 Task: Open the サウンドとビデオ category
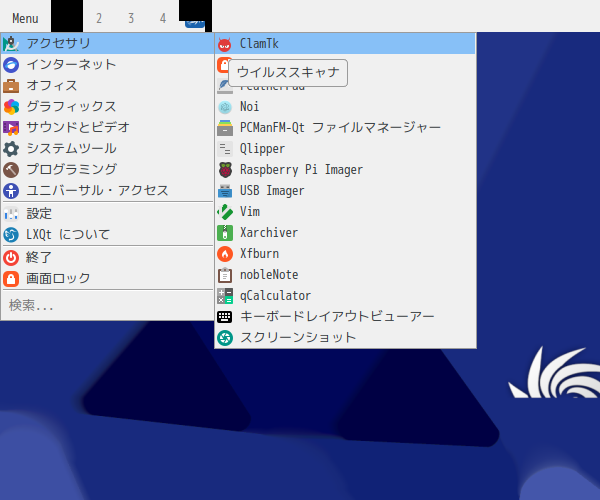point(107,128)
